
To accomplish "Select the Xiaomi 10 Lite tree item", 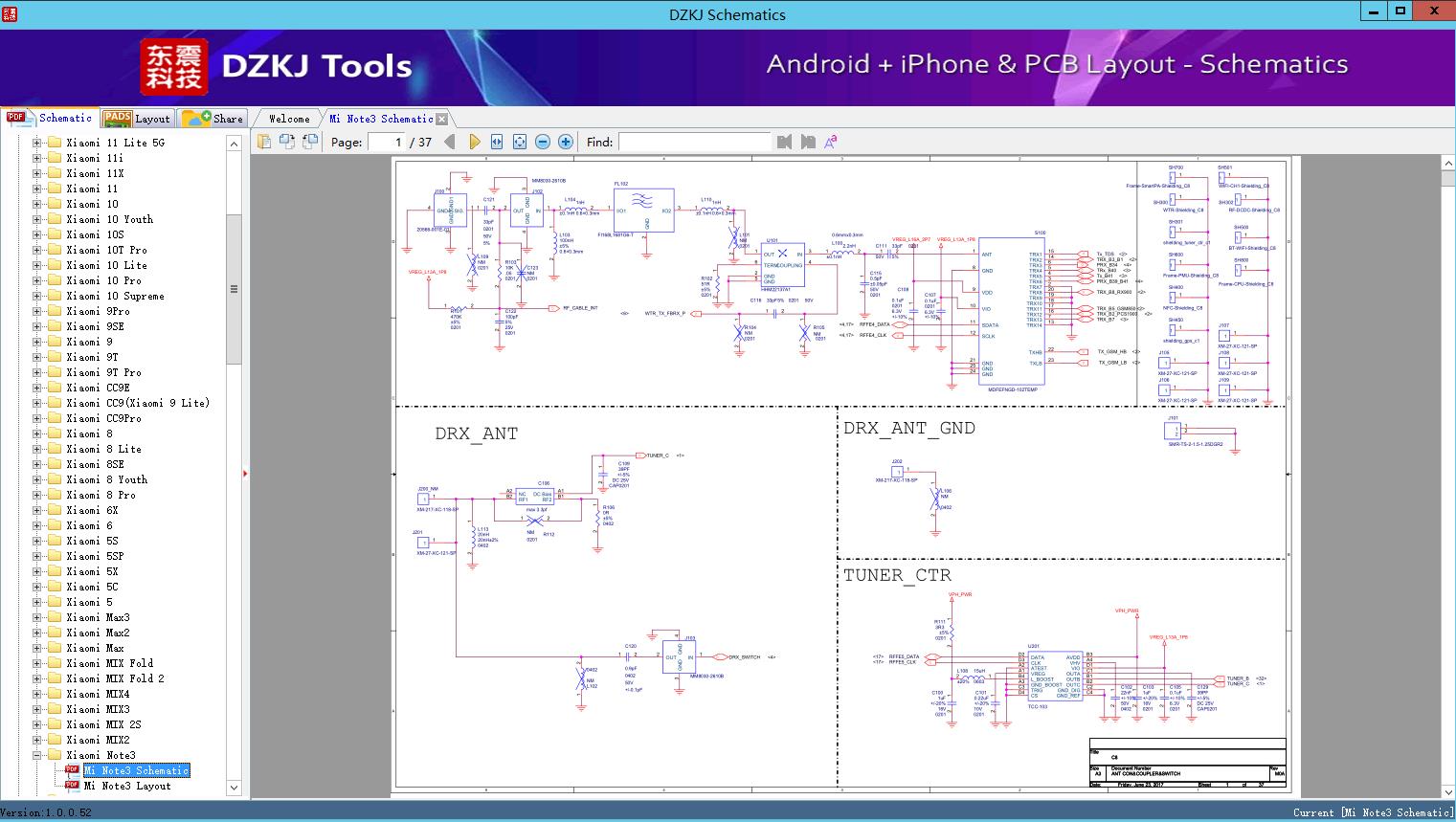I will click(x=106, y=265).
